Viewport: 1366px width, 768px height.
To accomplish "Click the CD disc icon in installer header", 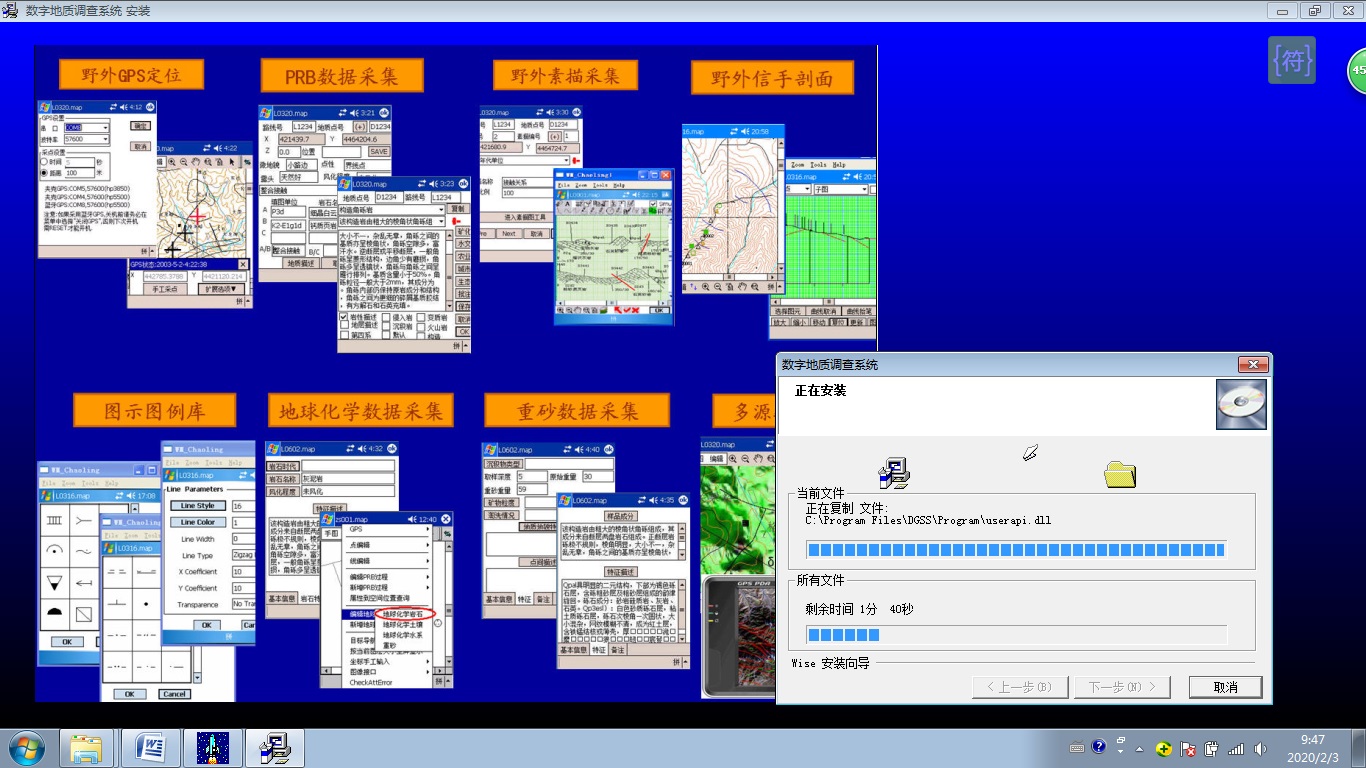I will coord(1241,404).
